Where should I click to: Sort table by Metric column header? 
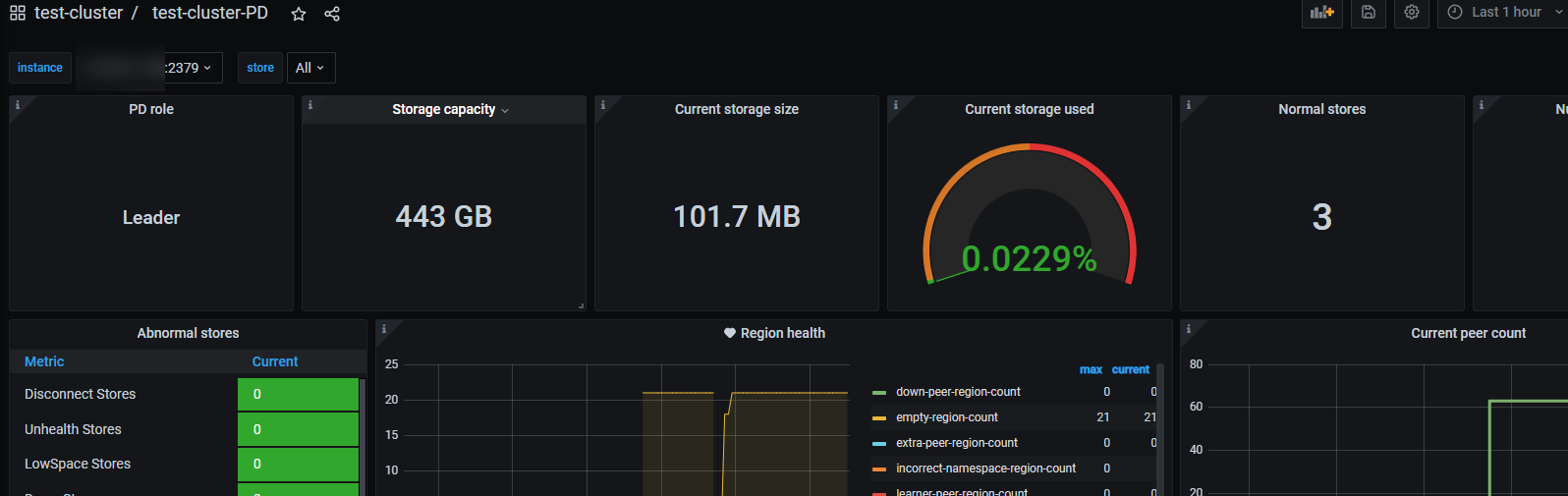[x=44, y=361]
